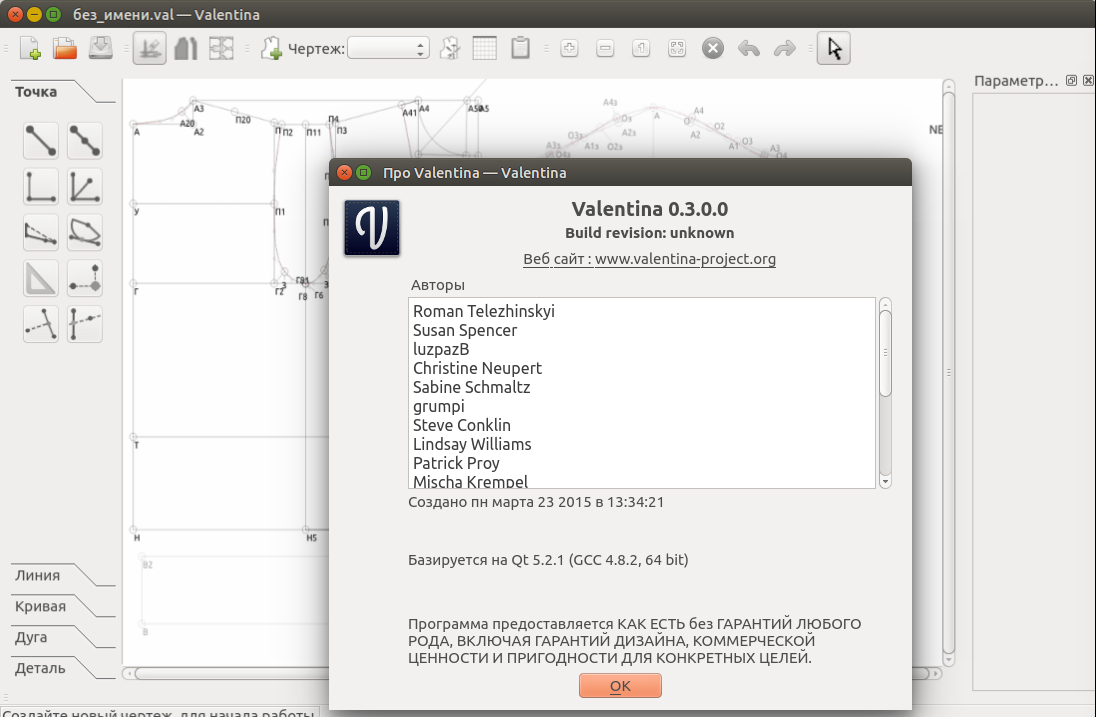Click OK in the About dialog
Viewport: 1096px width, 717px height.
point(620,686)
